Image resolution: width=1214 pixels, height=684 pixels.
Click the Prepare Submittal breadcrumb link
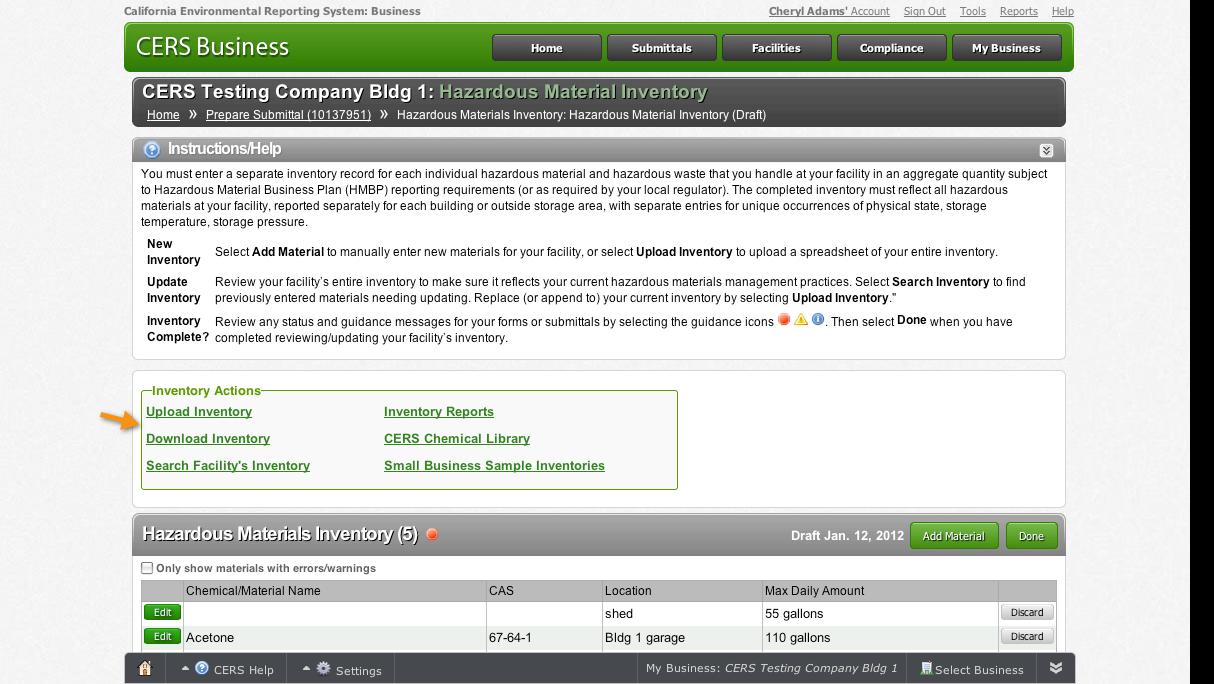coord(288,115)
